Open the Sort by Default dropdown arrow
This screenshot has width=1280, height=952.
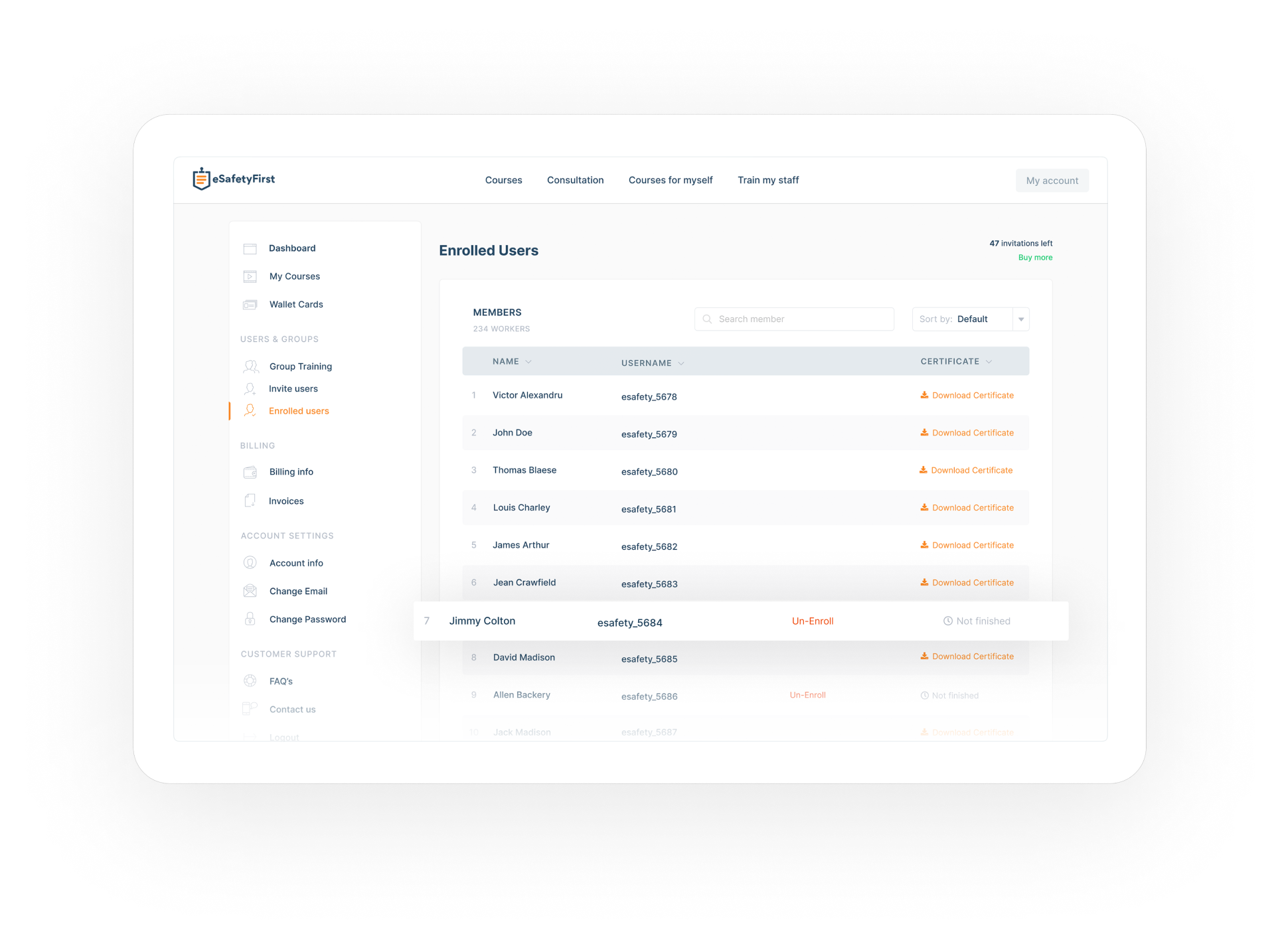1021,319
